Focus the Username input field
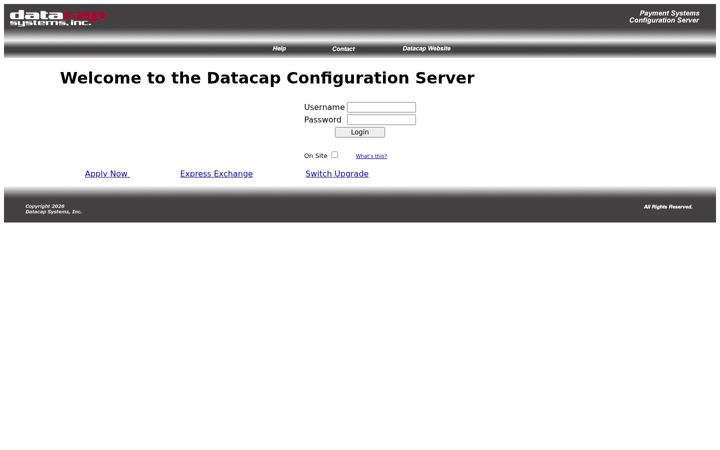720x450 pixels. pos(382,107)
